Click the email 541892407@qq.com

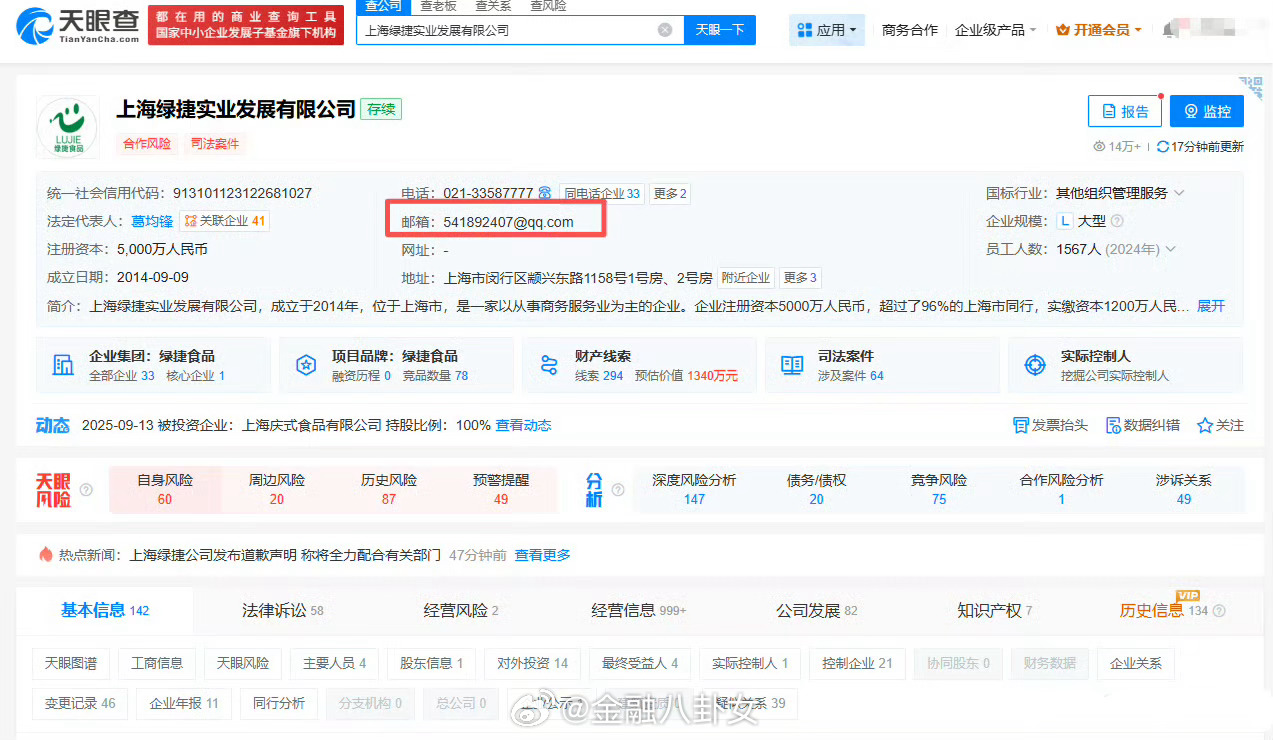pyautogui.click(x=509, y=222)
